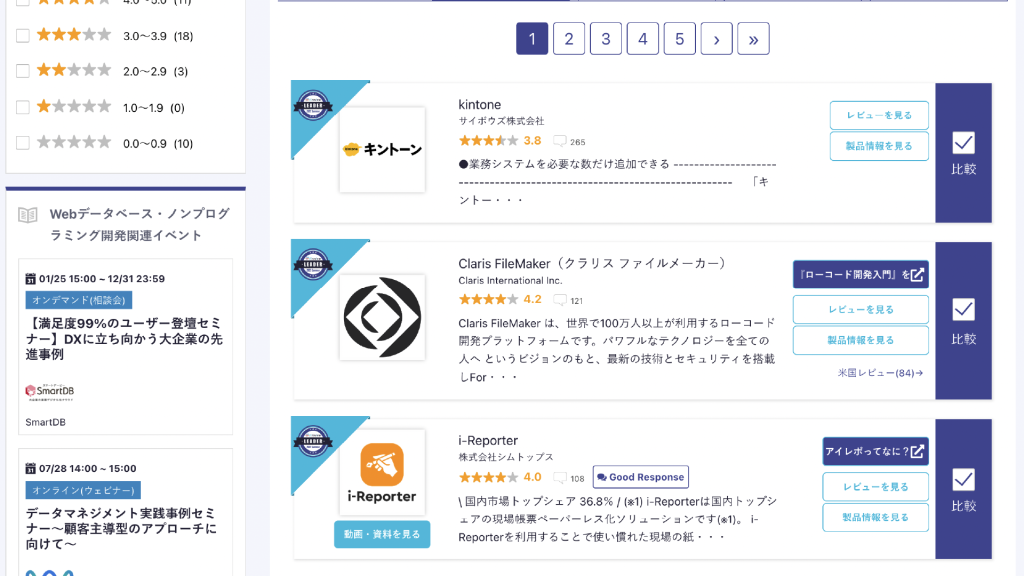Click the Good Response badge
The width and height of the screenshot is (1024, 576).
[x=641, y=477]
